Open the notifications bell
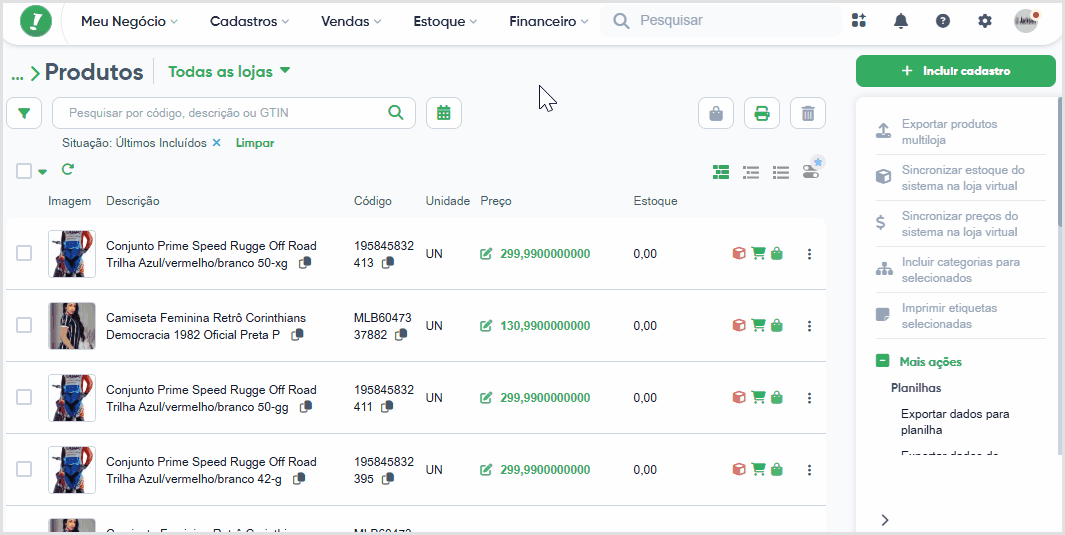Image resolution: width=1065 pixels, height=535 pixels. click(x=901, y=21)
